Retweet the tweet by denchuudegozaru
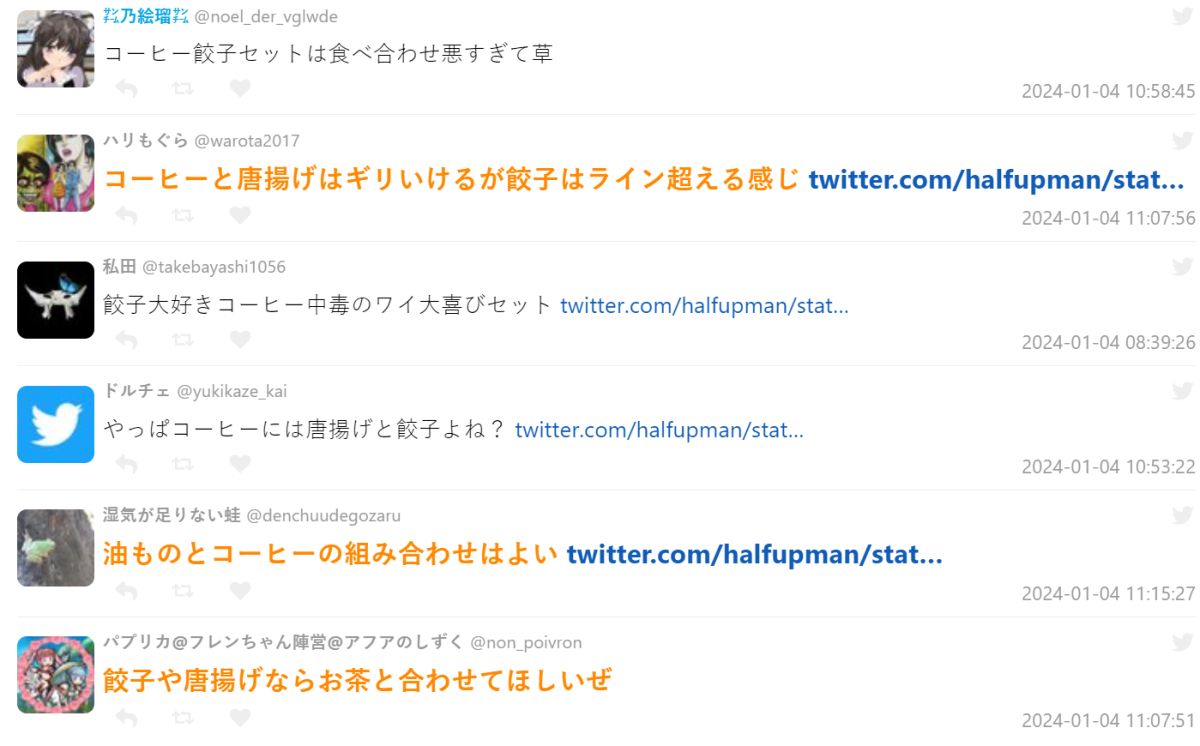 (182, 591)
